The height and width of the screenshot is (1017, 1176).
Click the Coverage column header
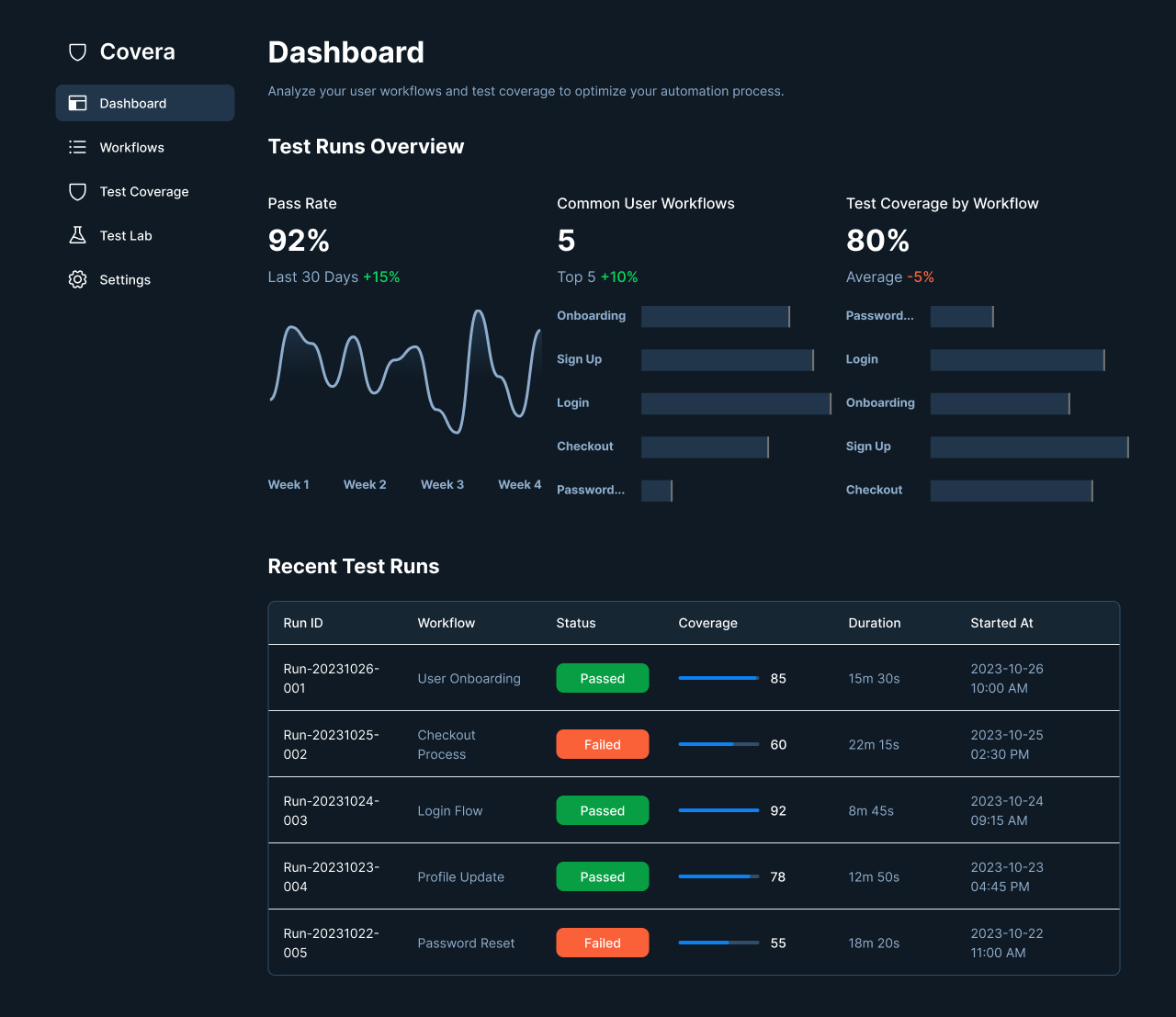(707, 623)
